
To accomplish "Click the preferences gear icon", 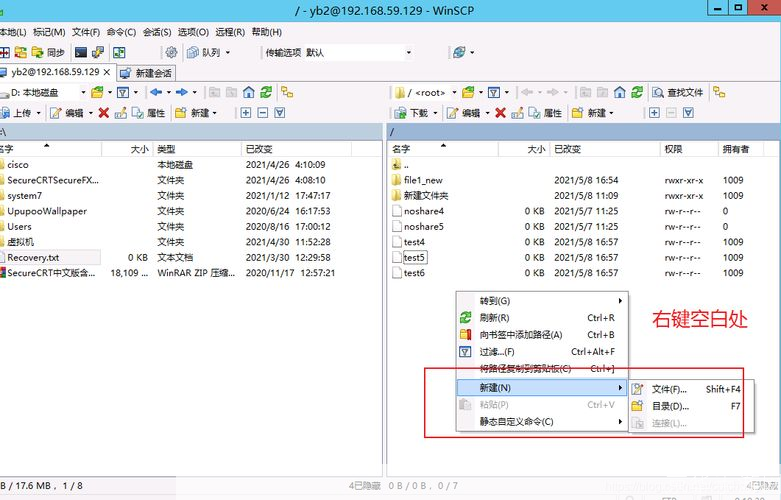I will (171, 52).
